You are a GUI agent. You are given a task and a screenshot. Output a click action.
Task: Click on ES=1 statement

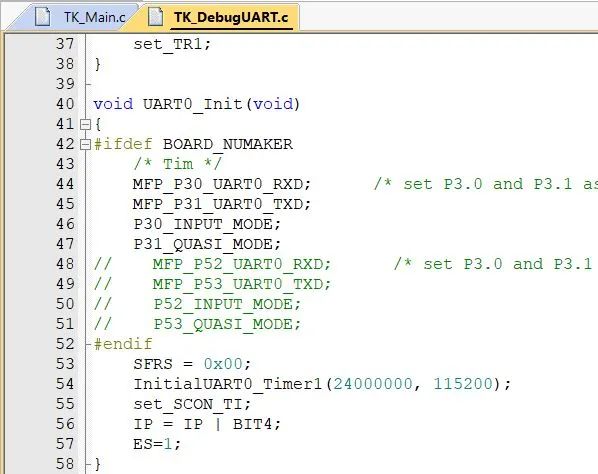click(157, 444)
